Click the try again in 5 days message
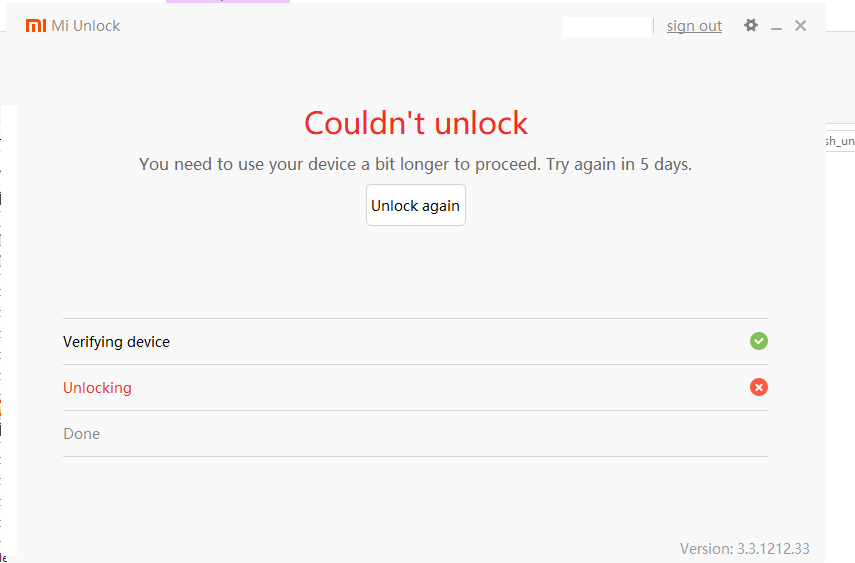The width and height of the screenshot is (855, 563). point(415,164)
